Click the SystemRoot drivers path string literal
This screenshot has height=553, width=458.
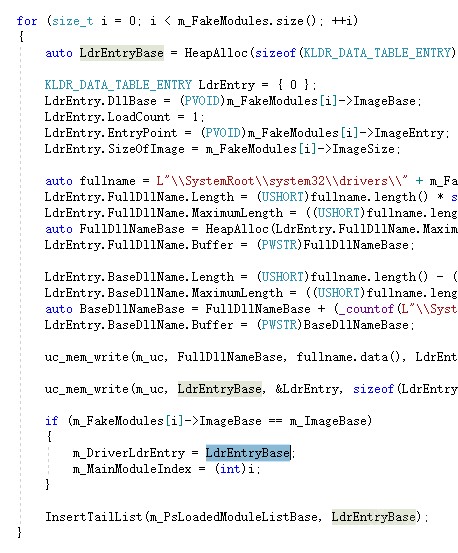tap(282, 181)
